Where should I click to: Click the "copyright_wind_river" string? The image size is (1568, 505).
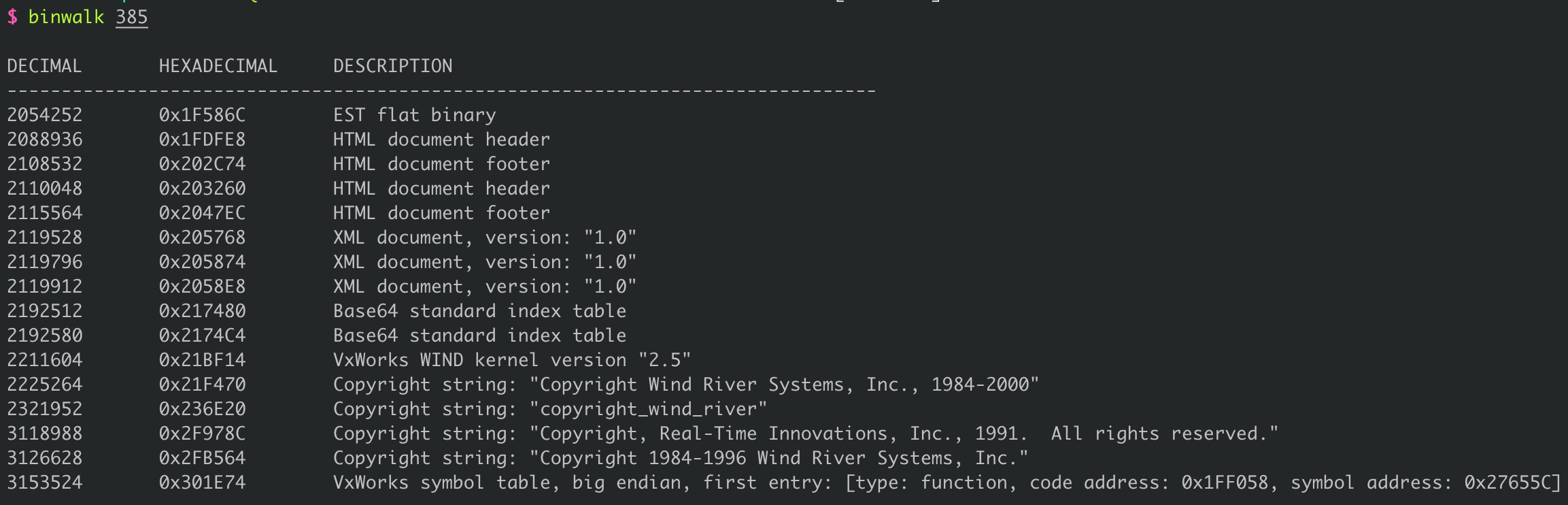pos(648,409)
